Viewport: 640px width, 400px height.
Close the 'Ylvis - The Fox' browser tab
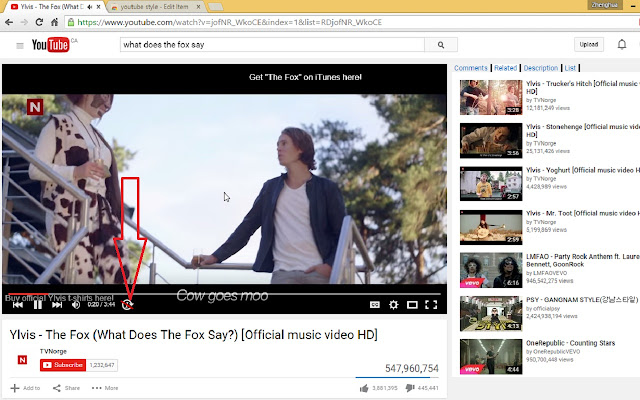point(98,7)
